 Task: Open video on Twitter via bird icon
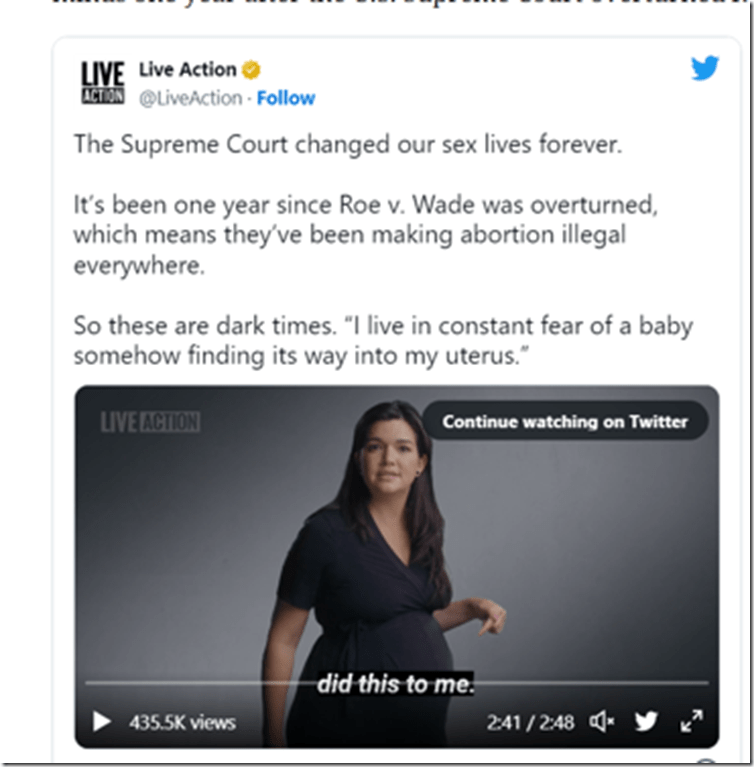tap(646, 722)
